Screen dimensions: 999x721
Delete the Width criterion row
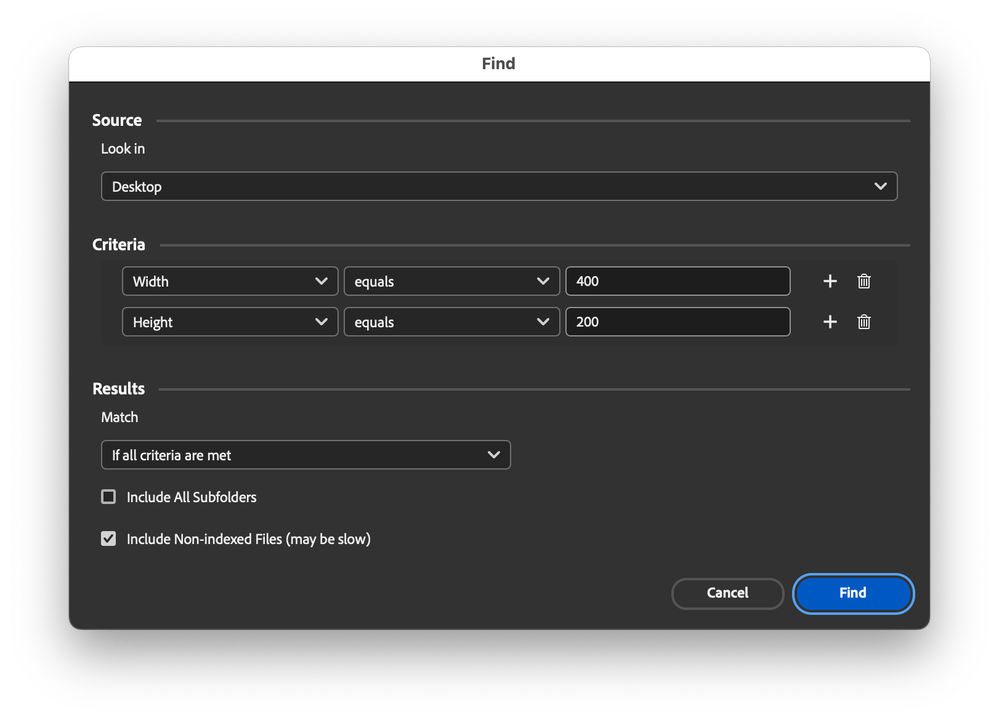(864, 281)
